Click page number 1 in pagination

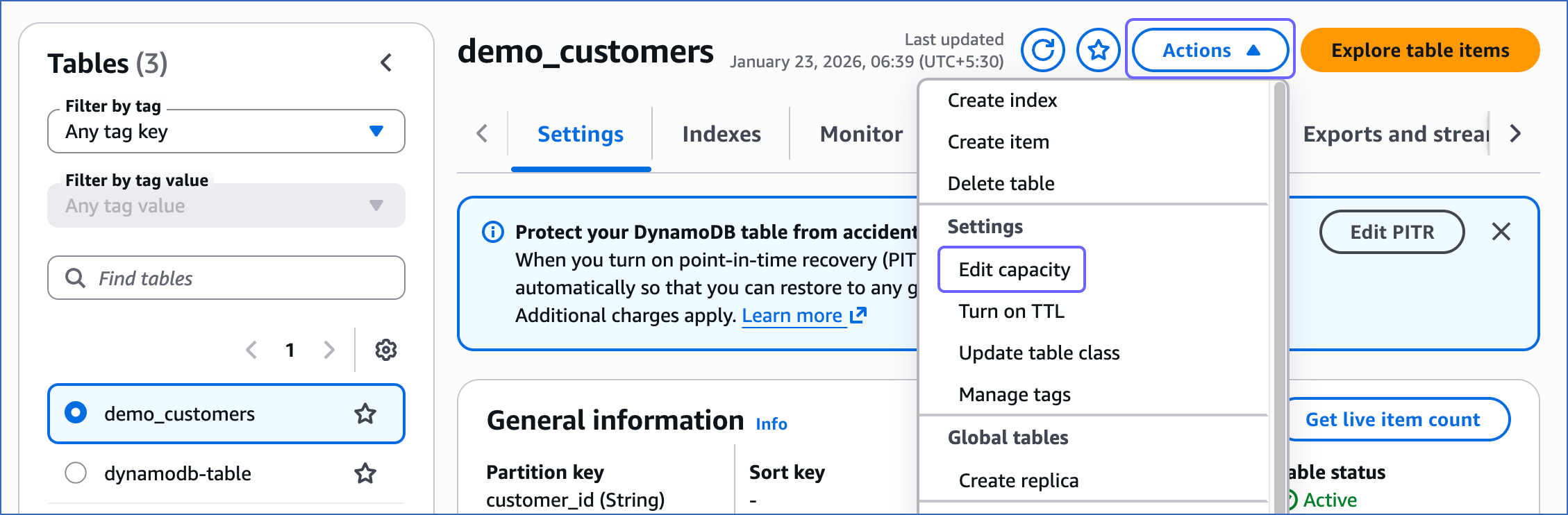click(x=290, y=350)
